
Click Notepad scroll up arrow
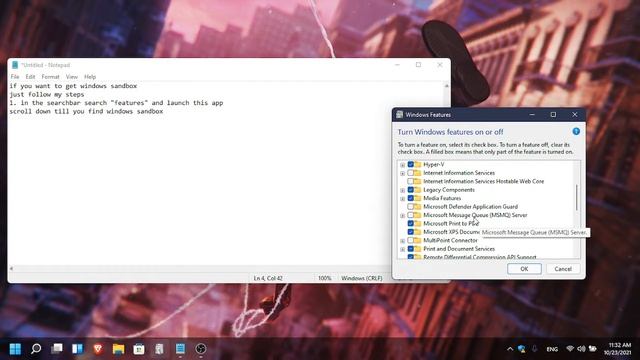pyautogui.click(x=446, y=86)
